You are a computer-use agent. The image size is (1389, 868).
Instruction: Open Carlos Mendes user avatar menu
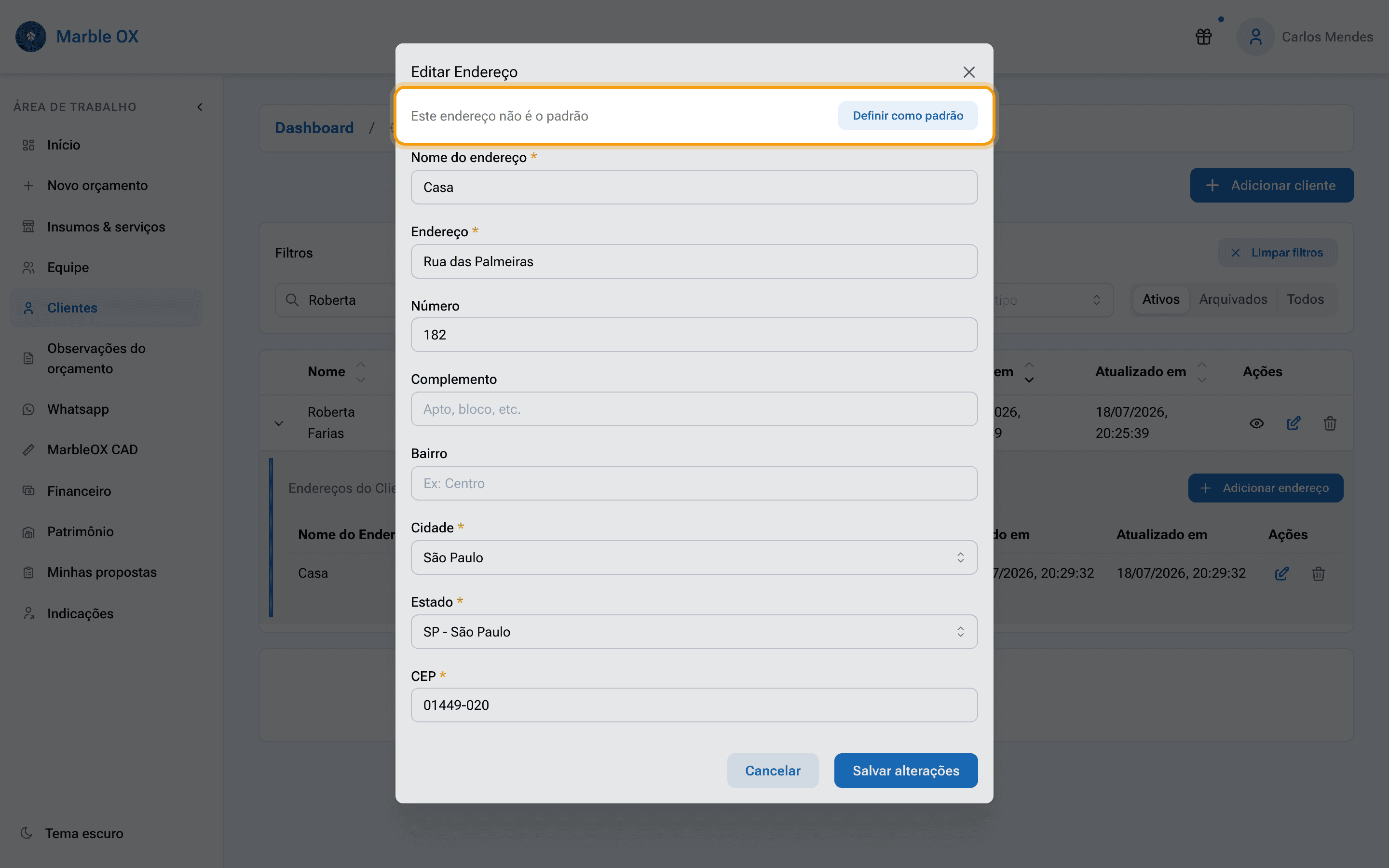[x=1256, y=37]
